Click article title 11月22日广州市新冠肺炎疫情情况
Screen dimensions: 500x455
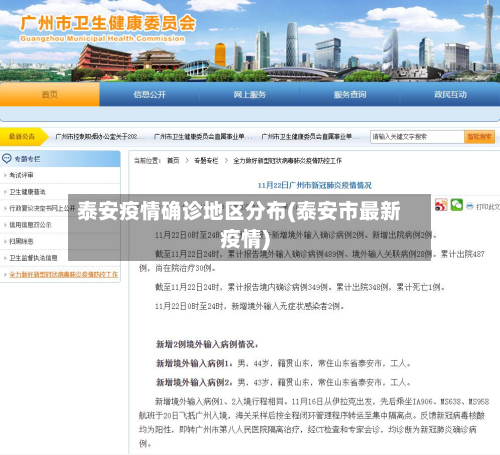315,185
